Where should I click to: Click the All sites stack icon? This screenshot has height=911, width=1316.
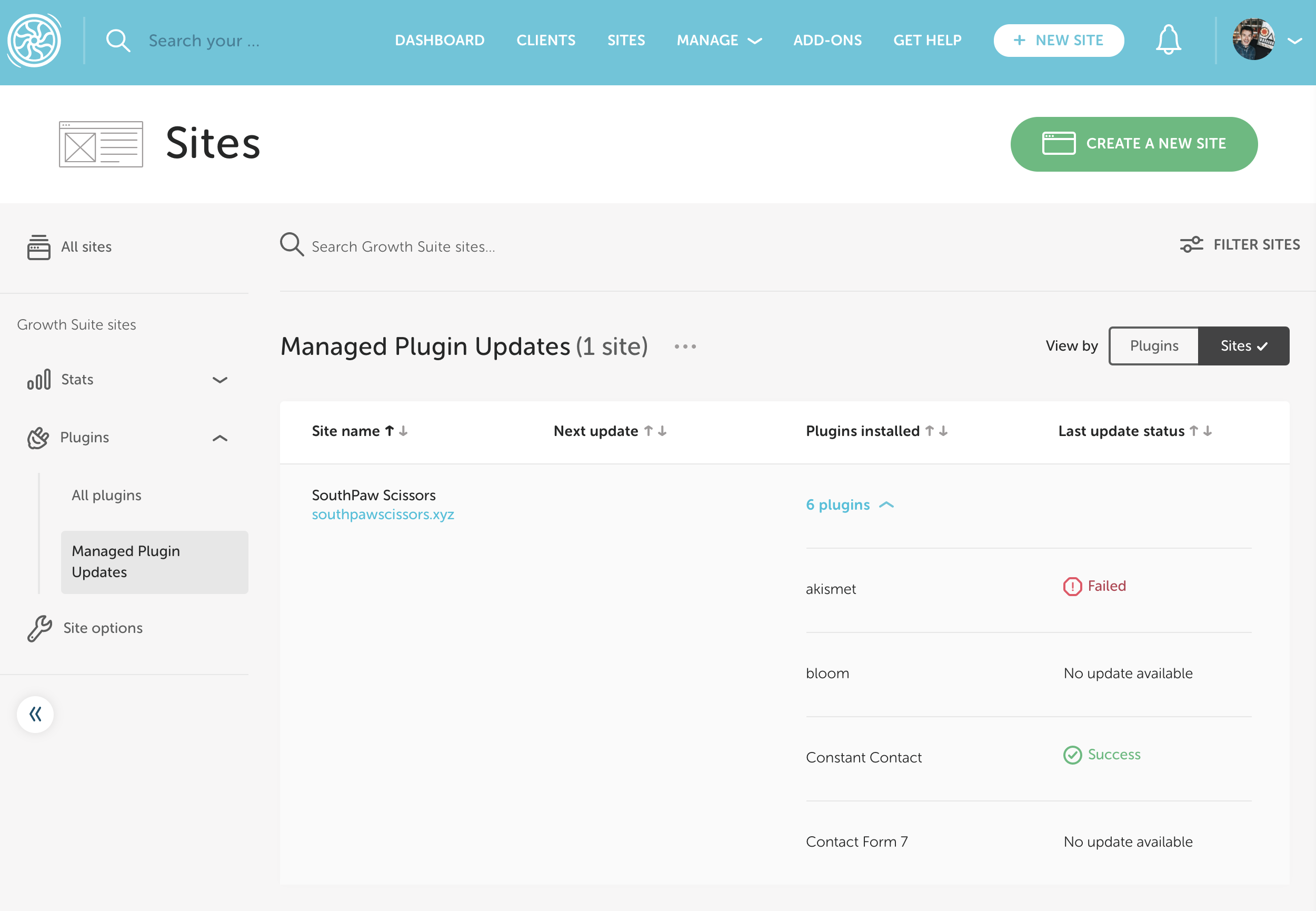[x=39, y=246]
